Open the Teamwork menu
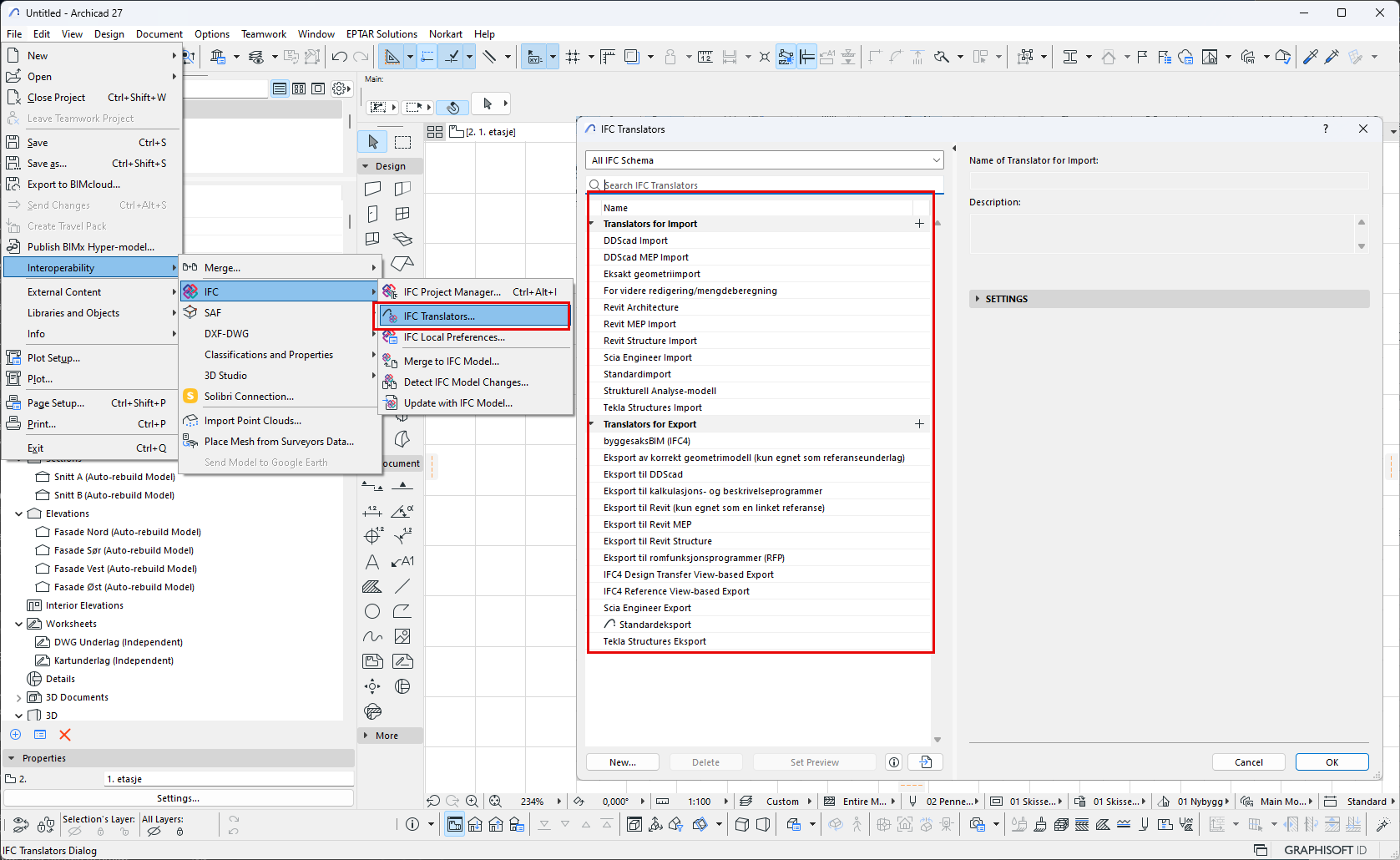 [x=264, y=34]
